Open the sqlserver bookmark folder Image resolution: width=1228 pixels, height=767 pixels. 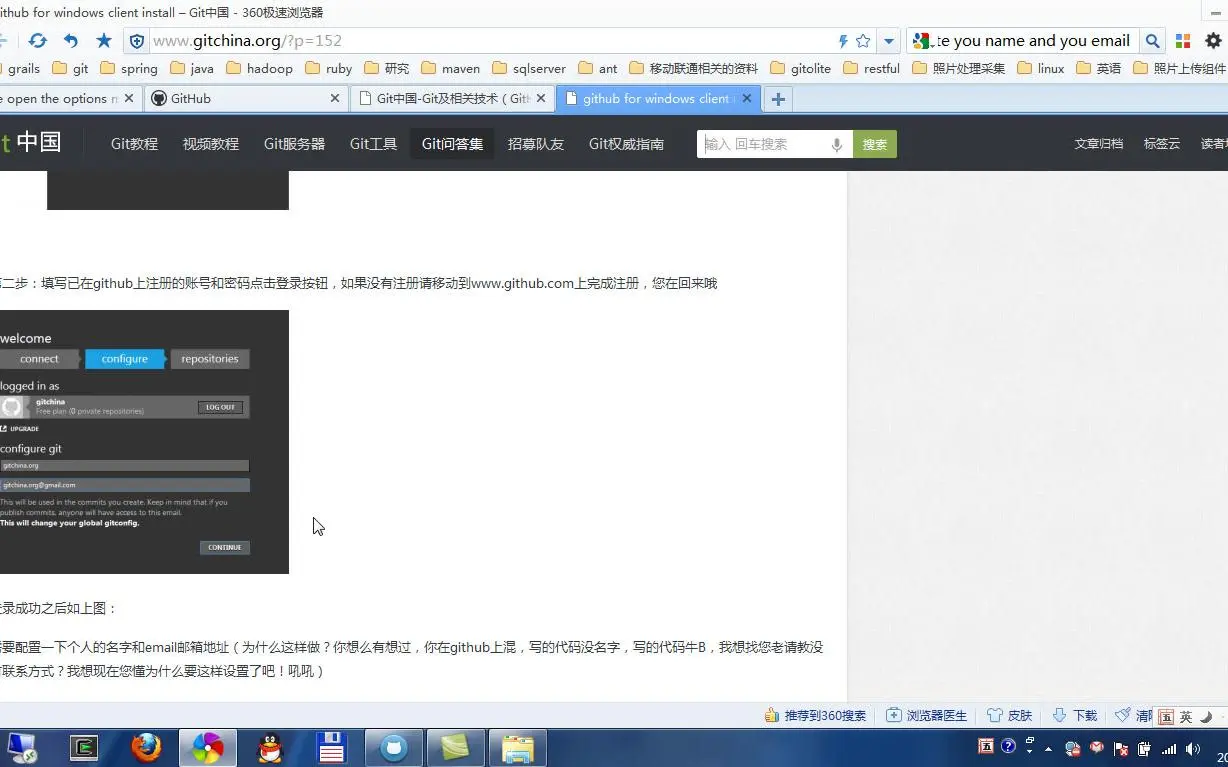point(529,69)
